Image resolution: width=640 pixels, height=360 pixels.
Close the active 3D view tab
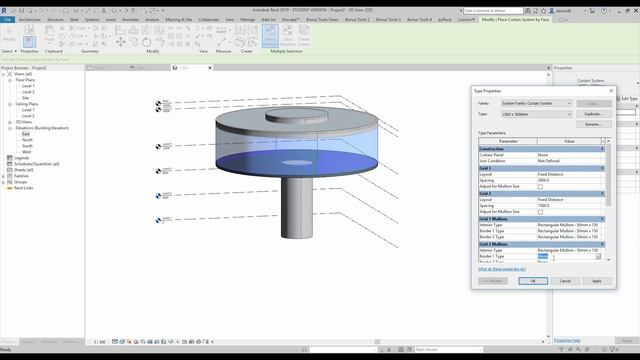210,68
